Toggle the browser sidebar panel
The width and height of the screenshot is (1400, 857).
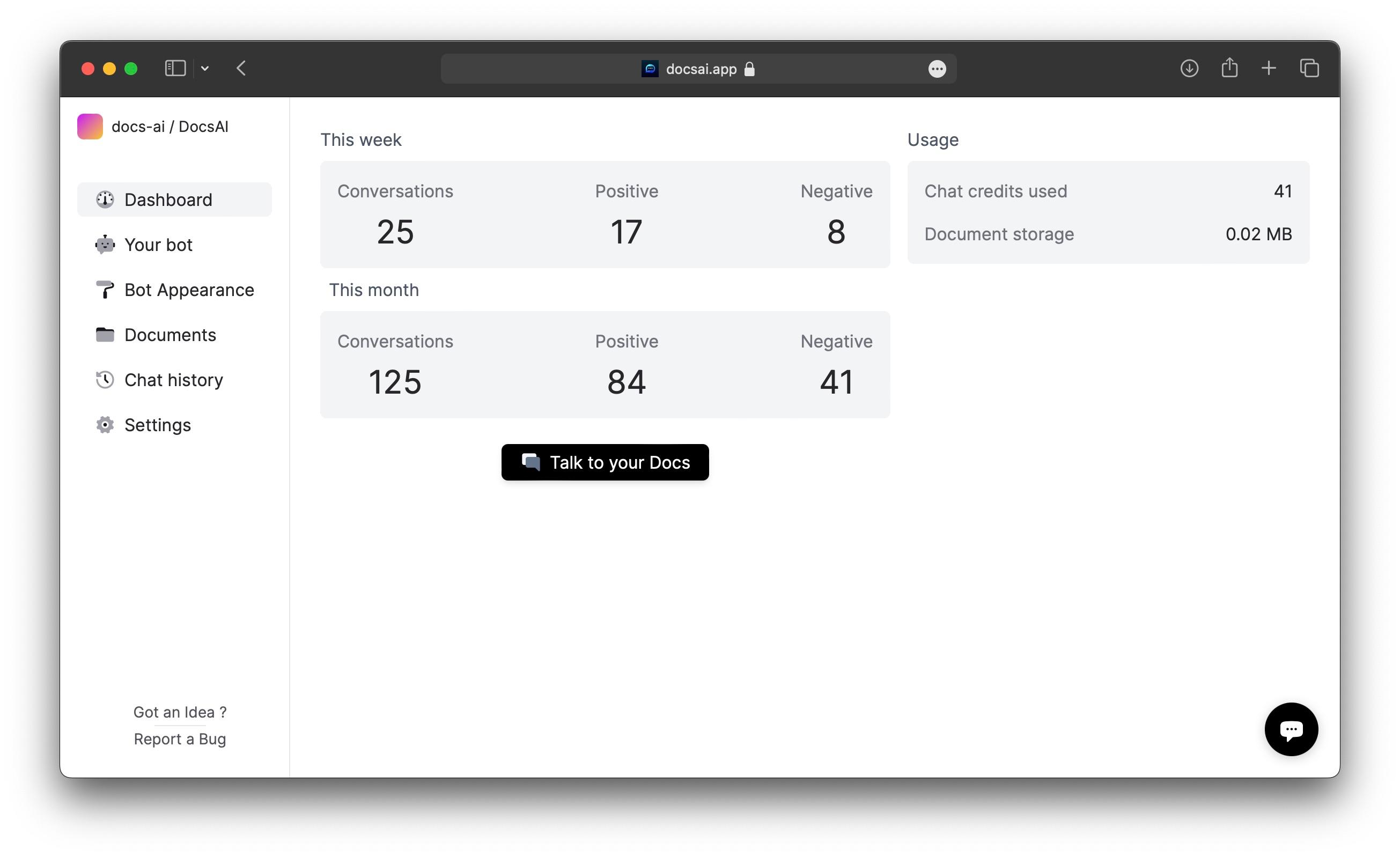click(175, 69)
